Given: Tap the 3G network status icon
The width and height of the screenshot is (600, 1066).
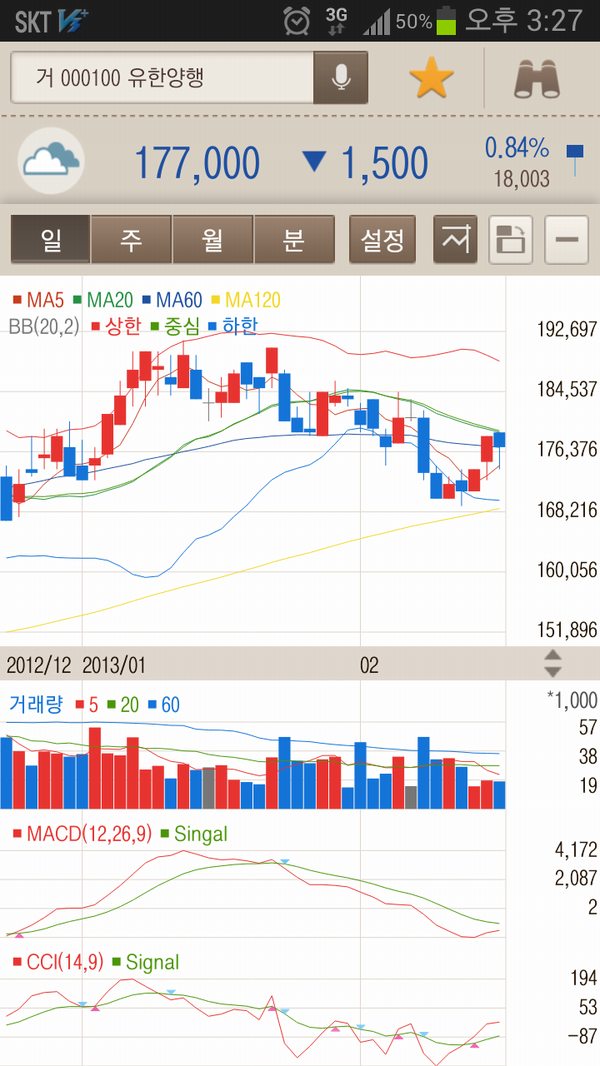Looking at the screenshot, I should (x=336, y=21).
